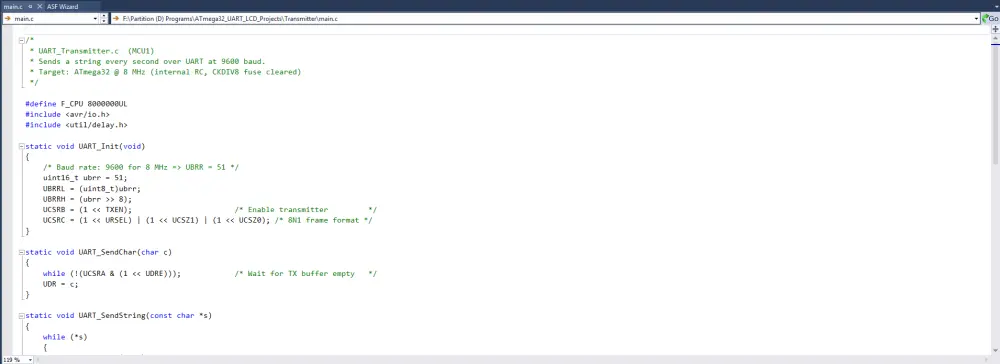1000x364 pixels.
Task: Click the 'uint16_t ubrr = 51;' line
Action: [85, 178]
